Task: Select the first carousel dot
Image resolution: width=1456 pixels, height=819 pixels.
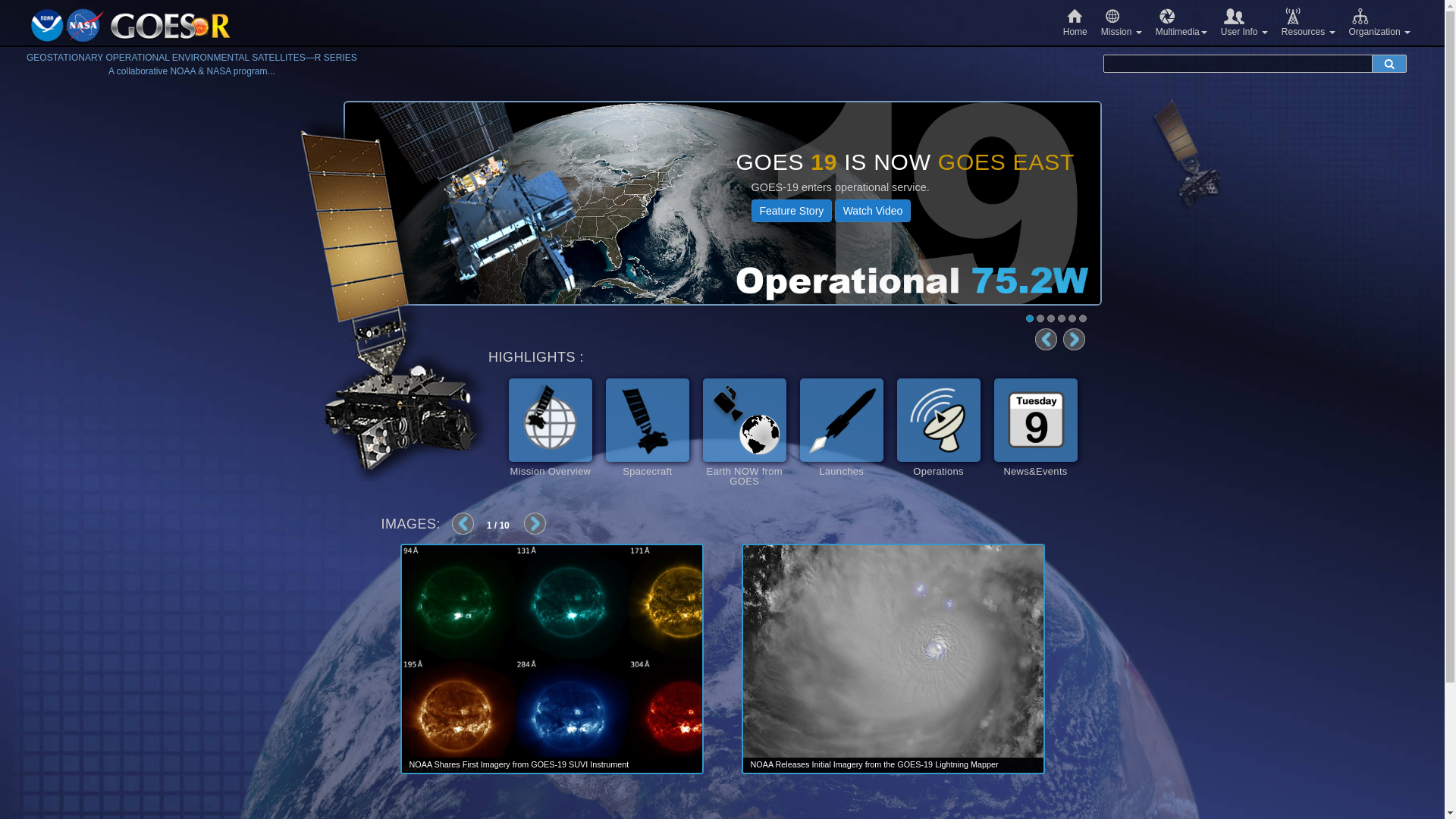Action: [x=1030, y=318]
